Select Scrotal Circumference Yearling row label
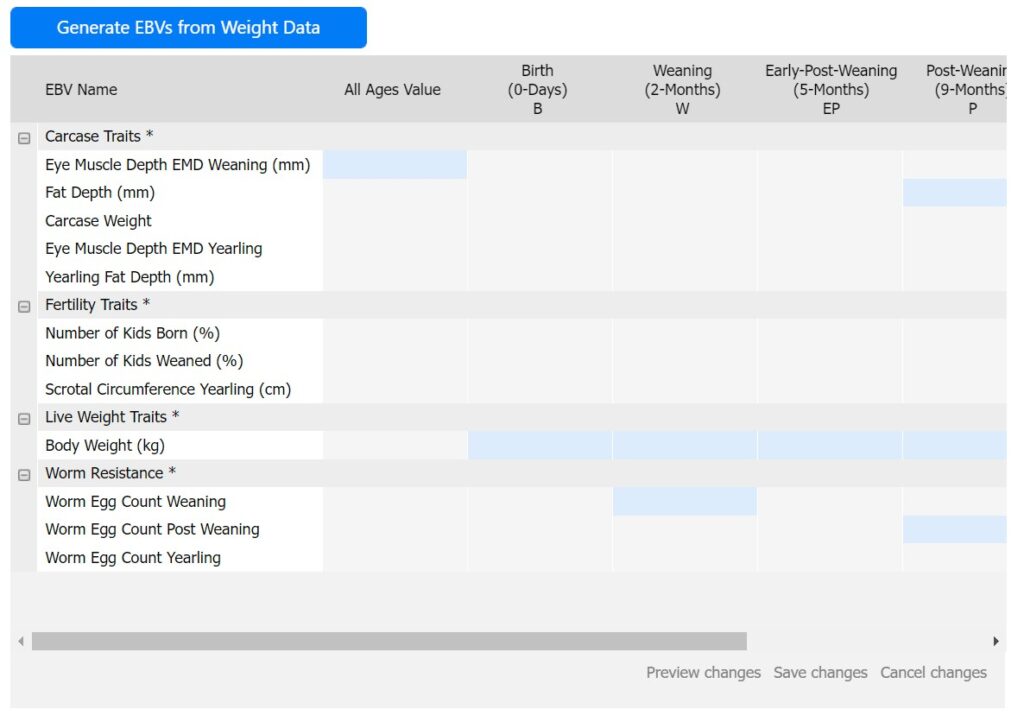The image size is (1024, 728). click(168, 389)
